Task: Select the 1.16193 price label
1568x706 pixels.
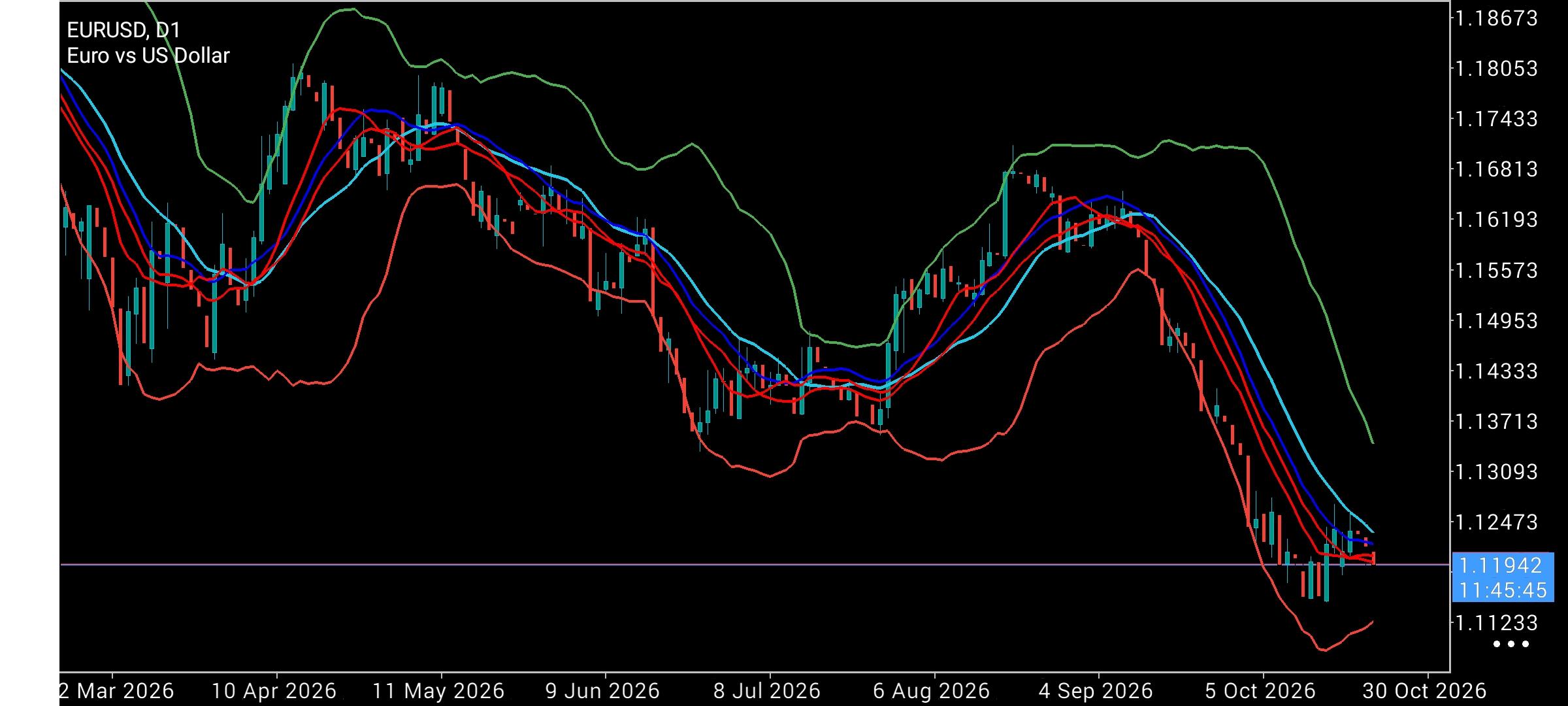Action: tap(1495, 220)
